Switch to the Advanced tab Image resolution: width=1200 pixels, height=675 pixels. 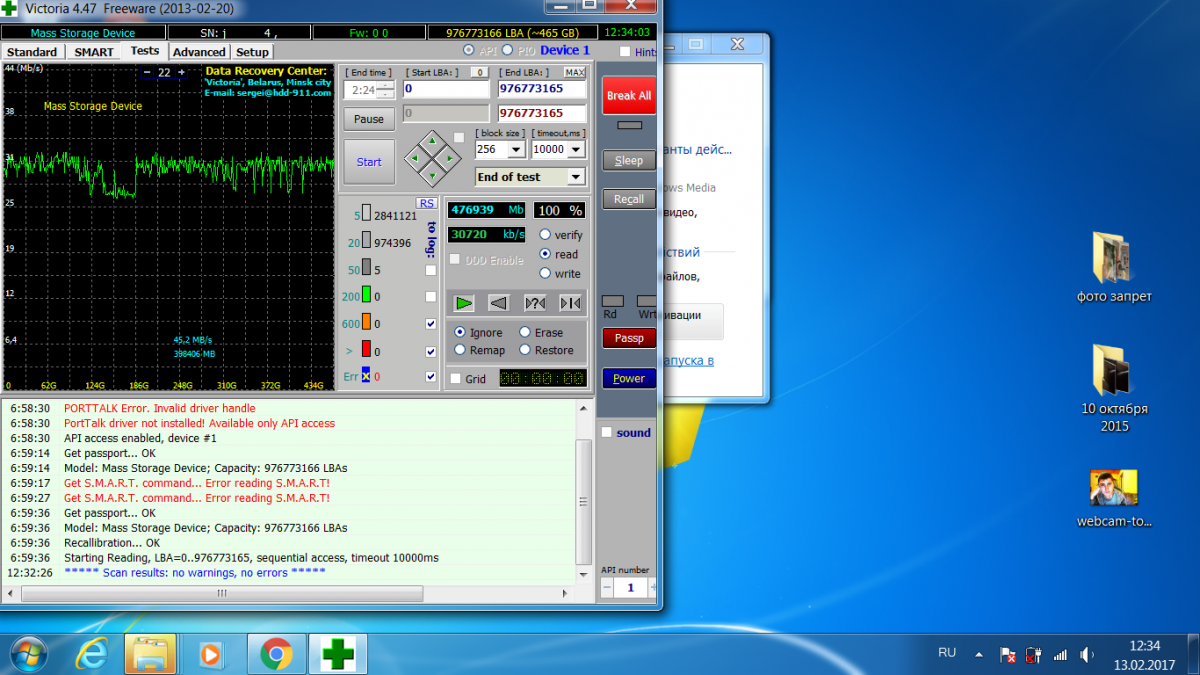tap(199, 52)
